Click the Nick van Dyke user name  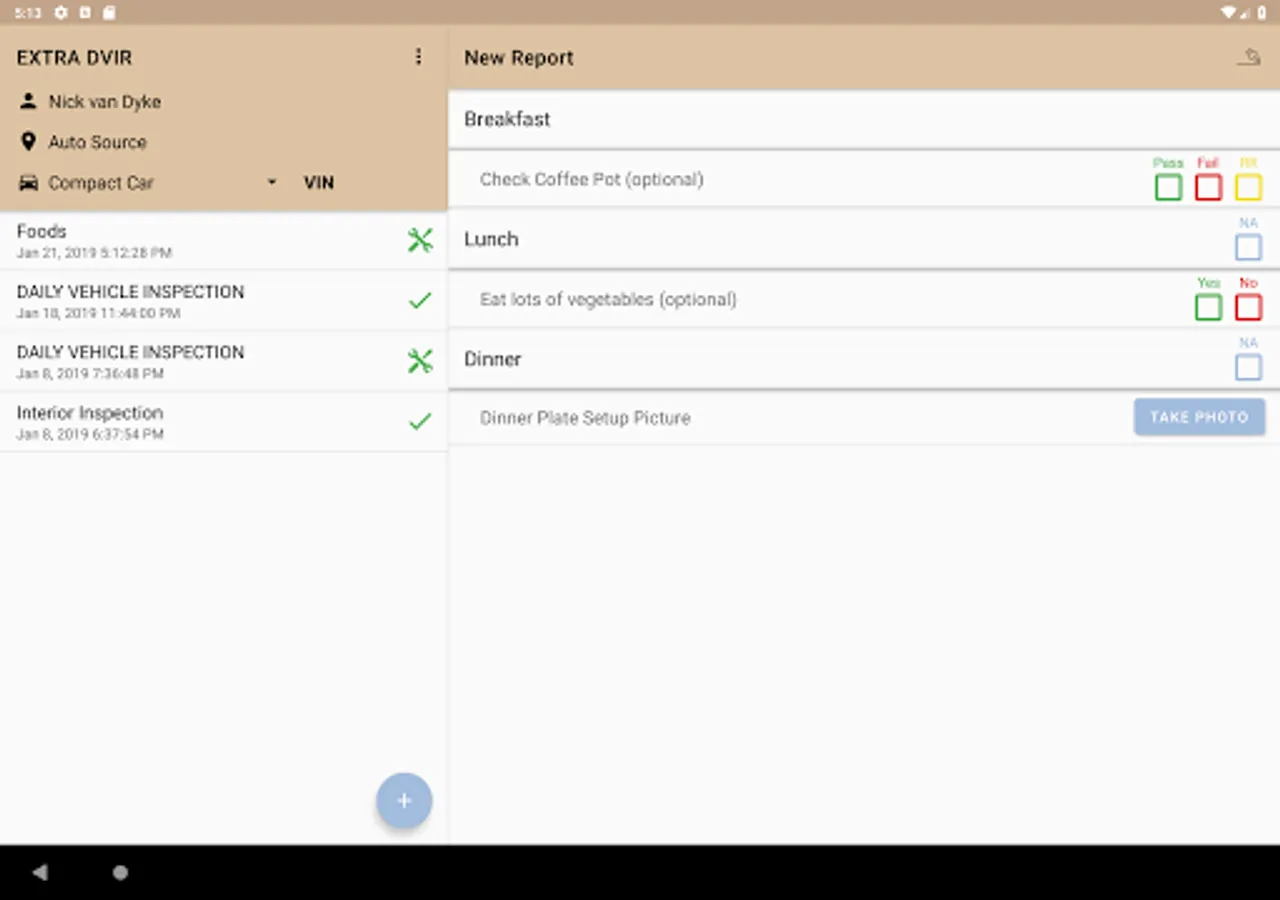[x=105, y=102]
